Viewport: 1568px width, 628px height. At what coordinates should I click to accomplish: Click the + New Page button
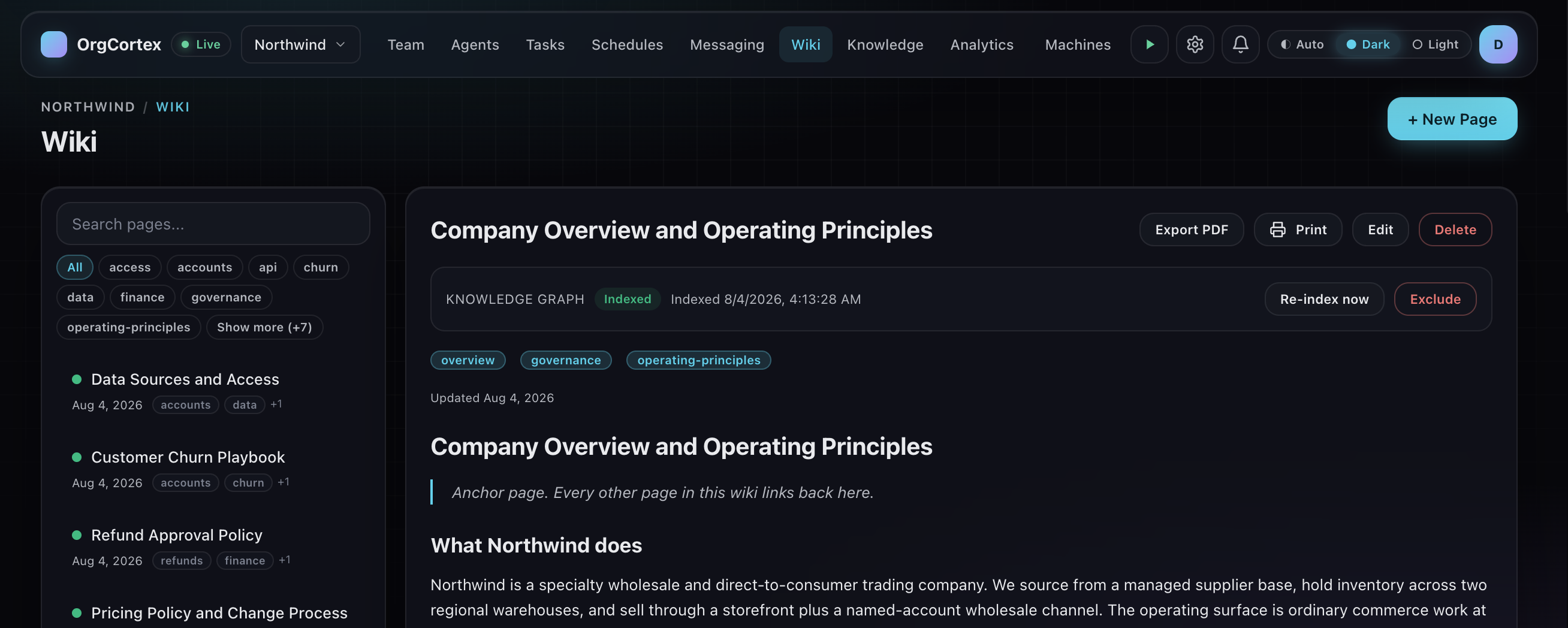(1452, 119)
